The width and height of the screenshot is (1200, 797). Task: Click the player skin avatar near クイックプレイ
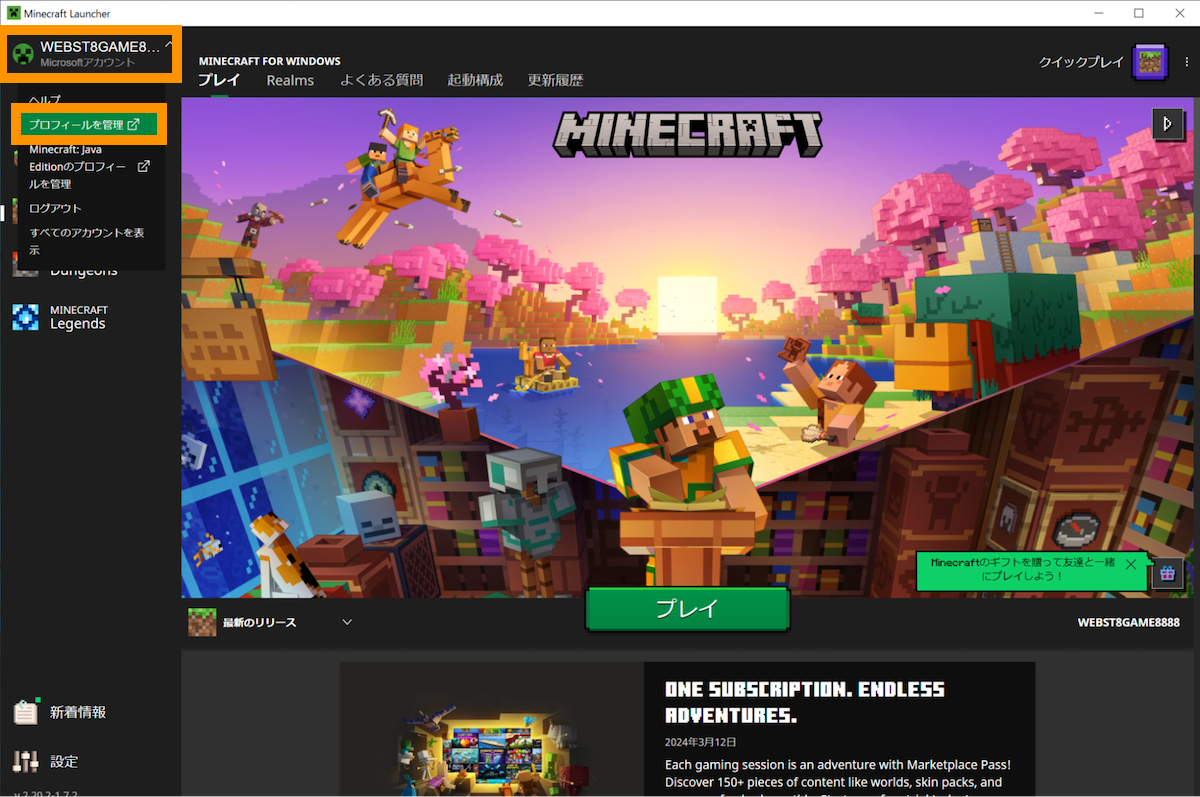[1149, 61]
